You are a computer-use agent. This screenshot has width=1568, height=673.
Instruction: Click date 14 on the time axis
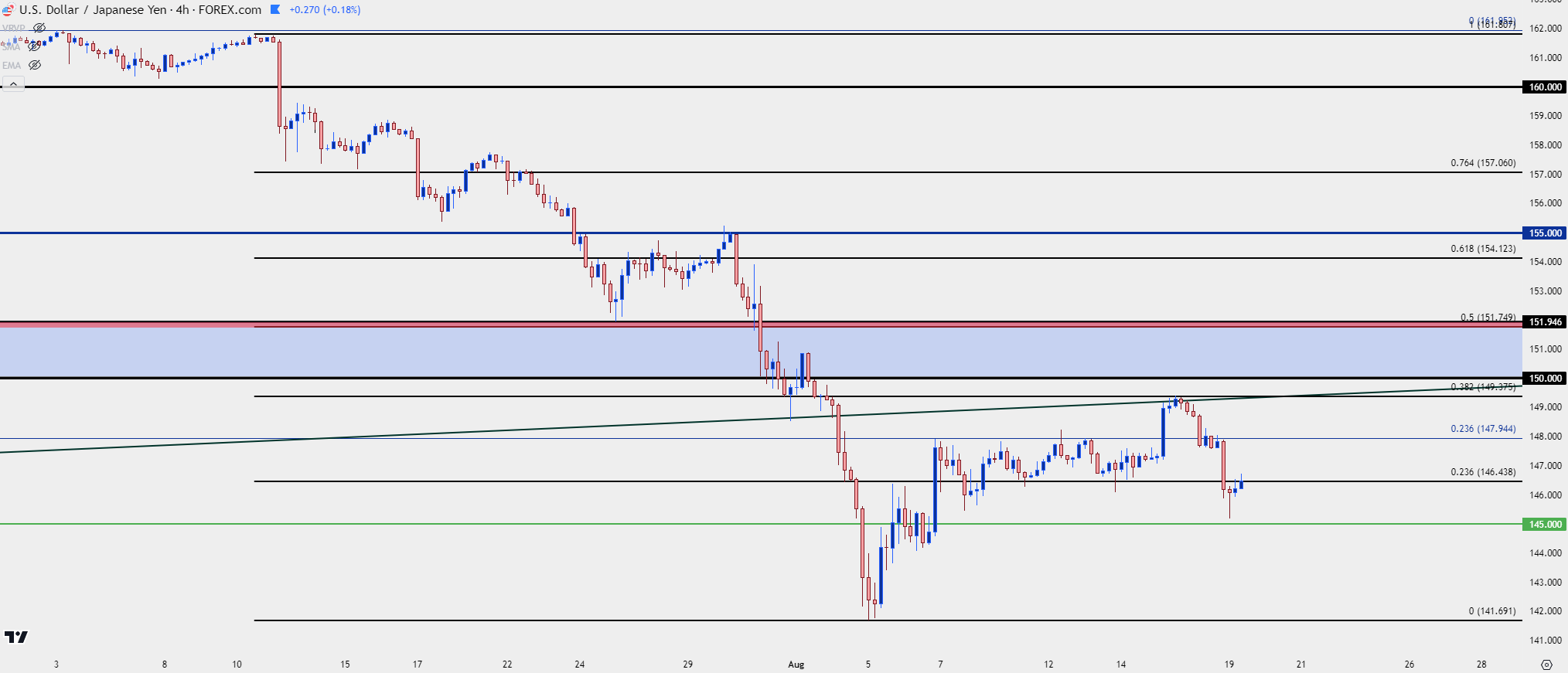click(x=1121, y=665)
